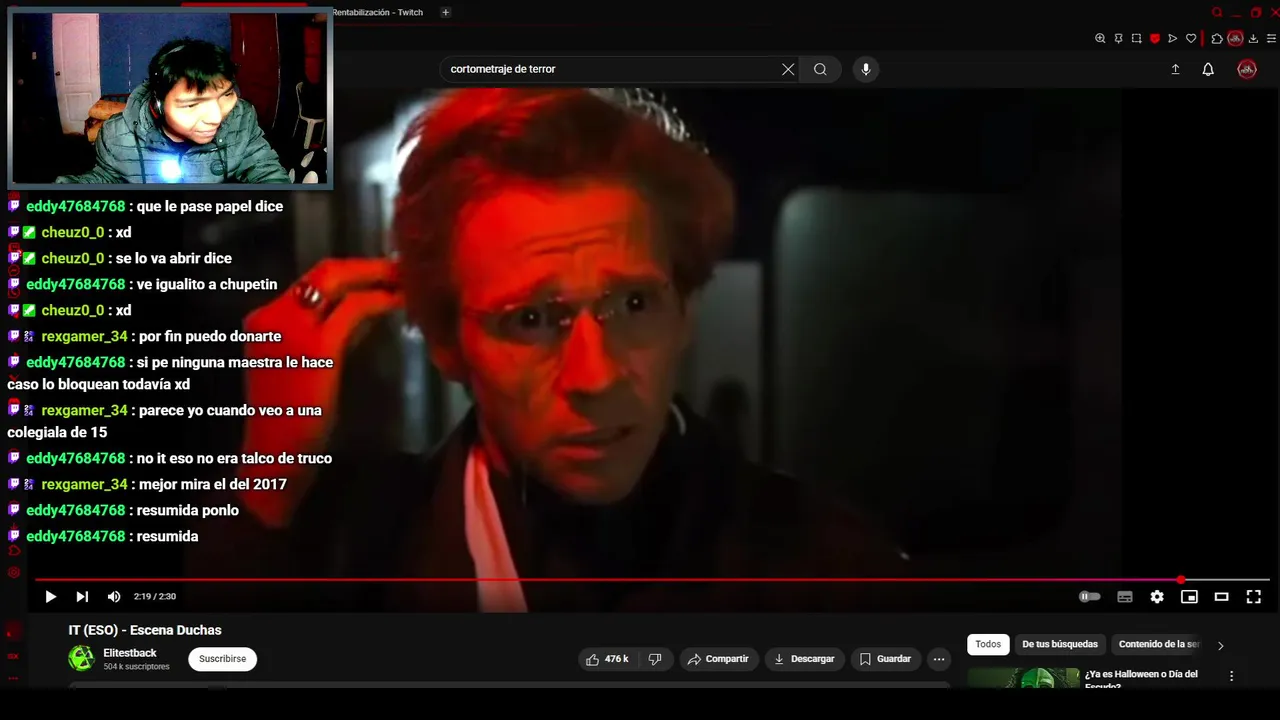Click the Elitestback green channel avatar

[81, 659]
